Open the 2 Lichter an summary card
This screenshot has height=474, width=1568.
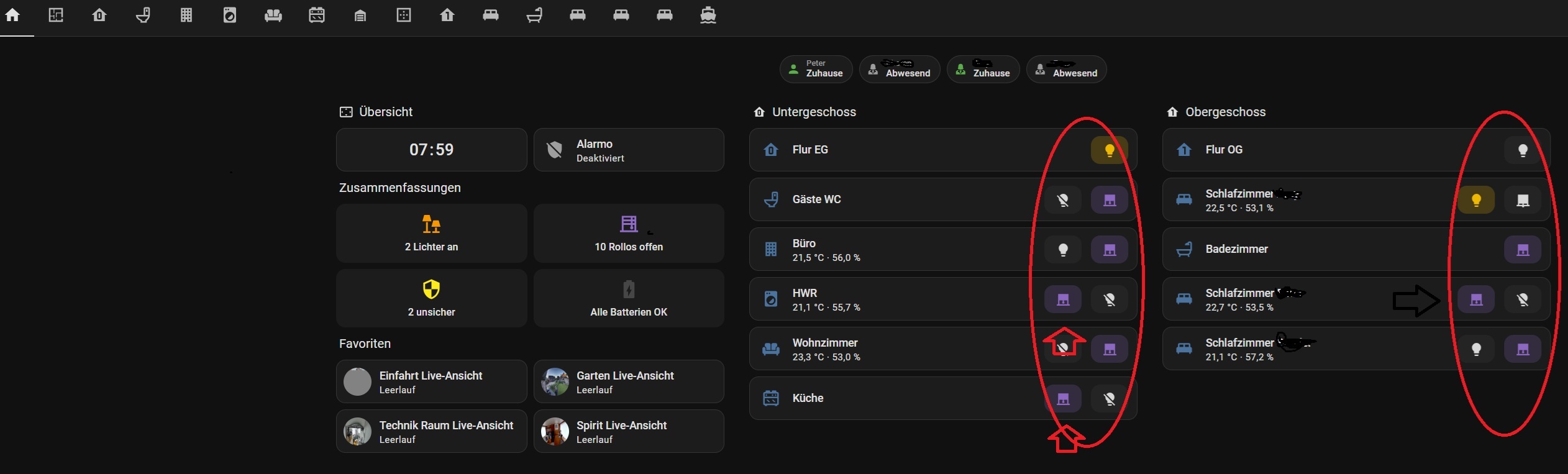(432, 233)
